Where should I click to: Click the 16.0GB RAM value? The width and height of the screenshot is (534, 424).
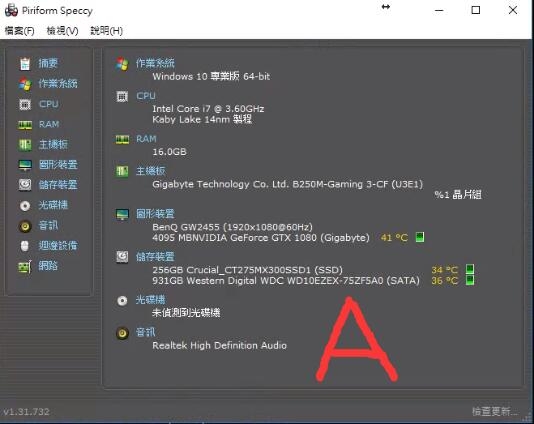click(x=169, y=152)
